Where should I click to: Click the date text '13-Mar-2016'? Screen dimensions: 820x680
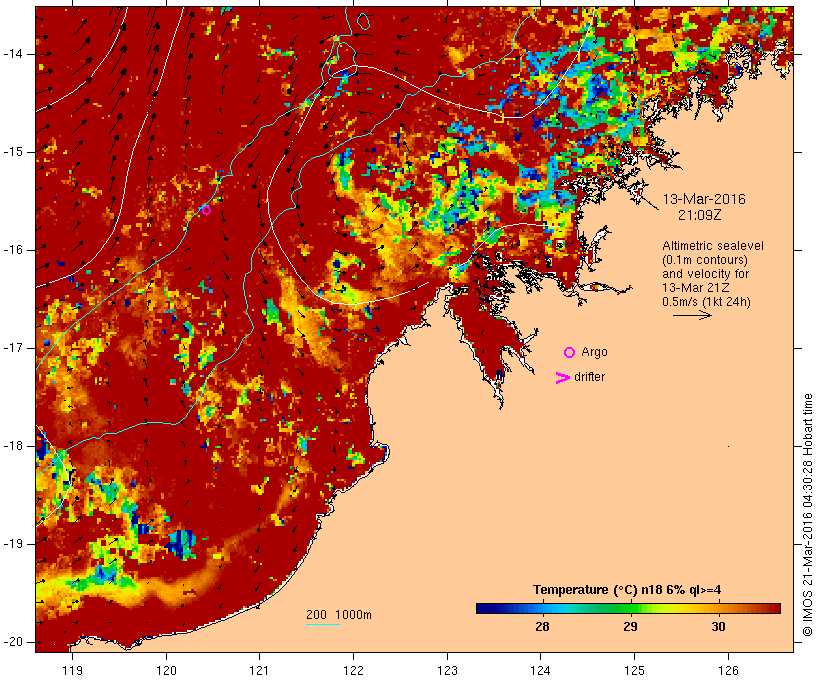[704, 199]
